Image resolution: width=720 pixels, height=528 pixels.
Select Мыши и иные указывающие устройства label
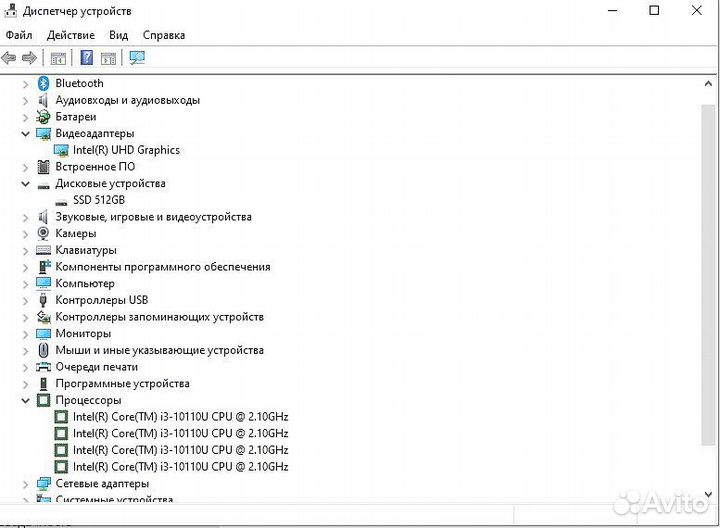click(x=160, y=350)
